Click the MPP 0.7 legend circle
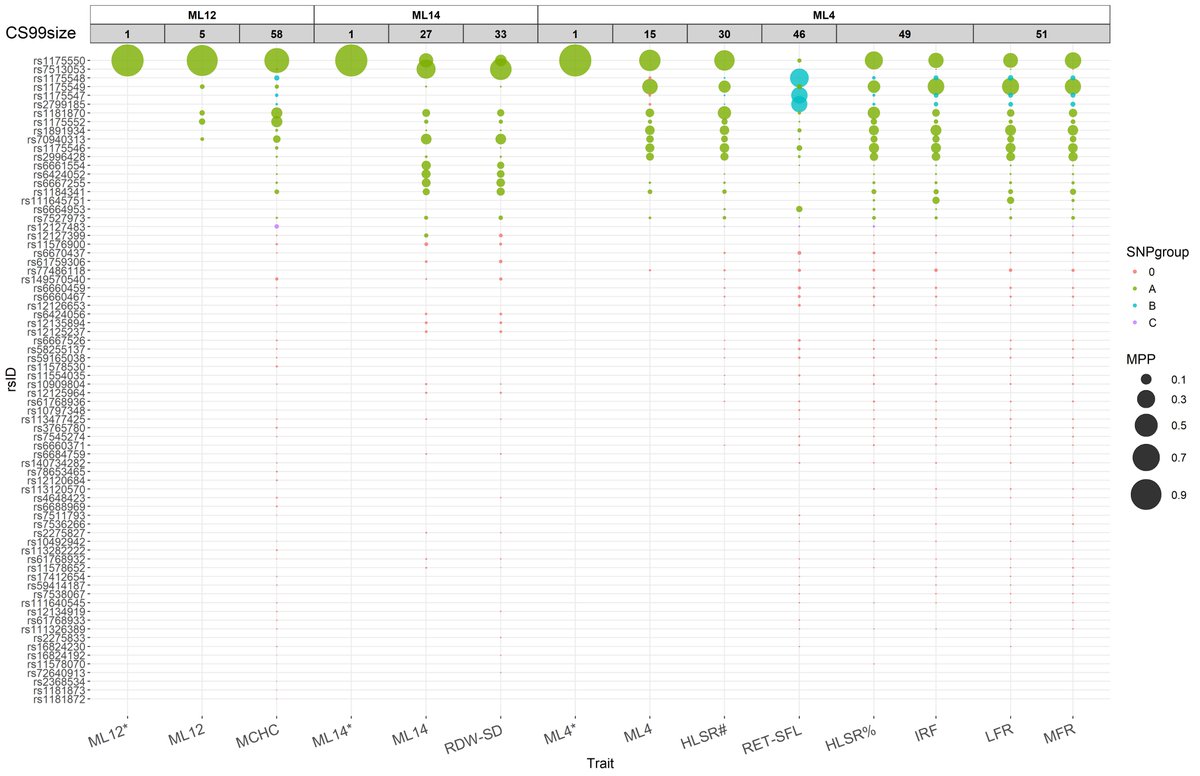 (x=1145, y=458)
